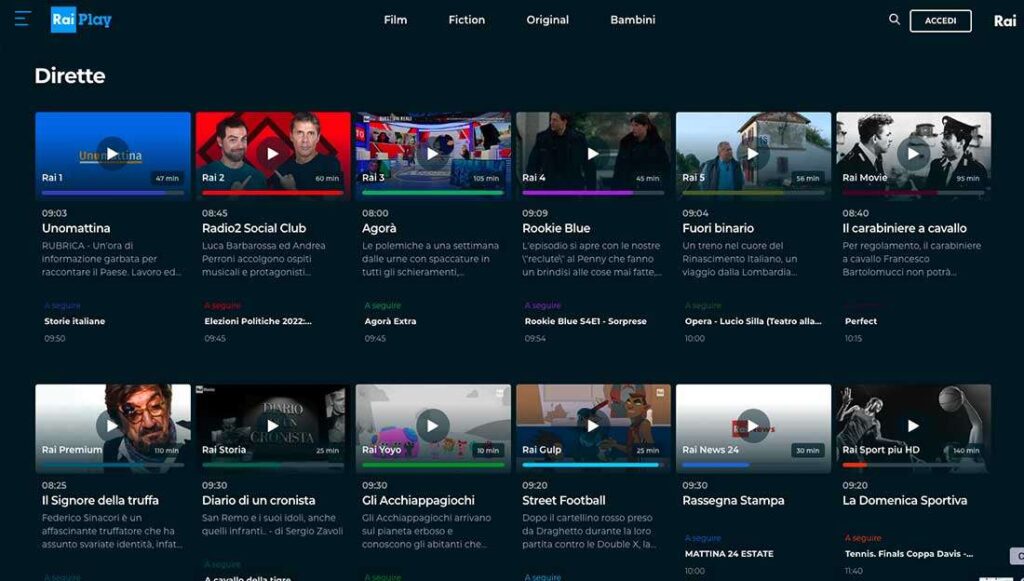The height and width of the screenshot is (581, 1024).
Task: Play Rai Gulp Street Football stream
Action: click(593, 426)
